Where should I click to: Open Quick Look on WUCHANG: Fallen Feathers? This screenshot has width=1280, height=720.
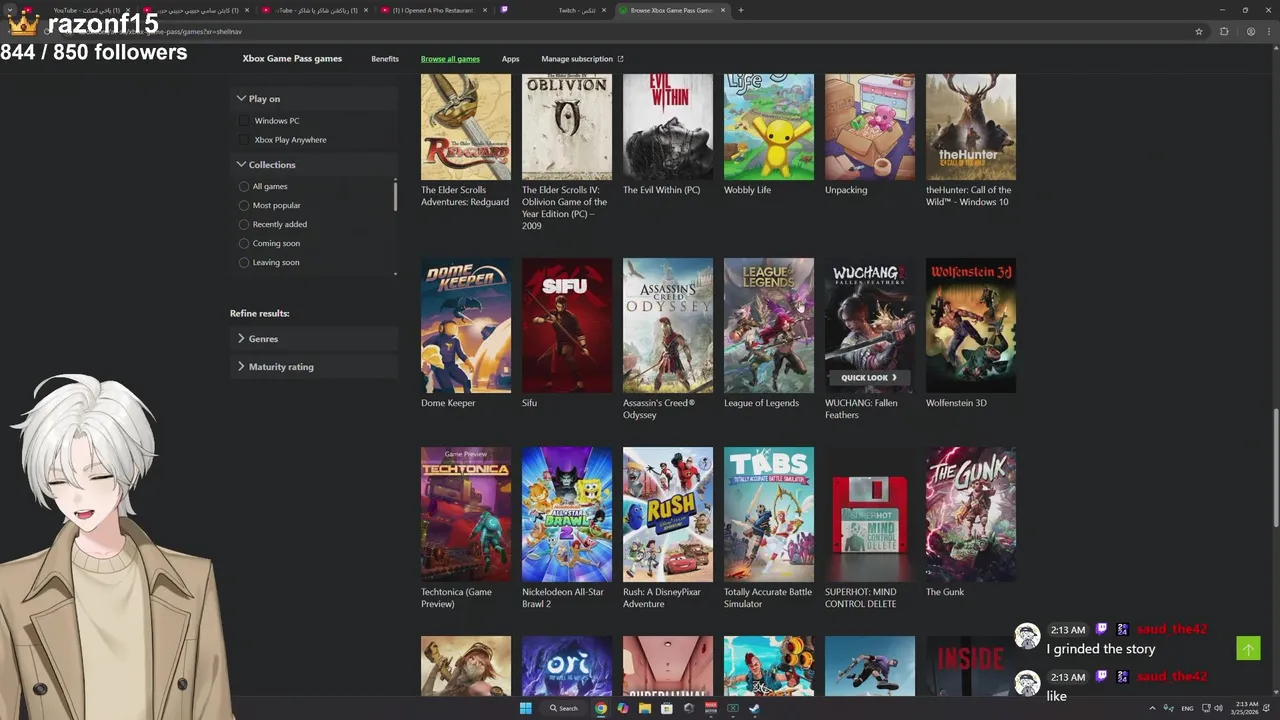coord(869,378)
